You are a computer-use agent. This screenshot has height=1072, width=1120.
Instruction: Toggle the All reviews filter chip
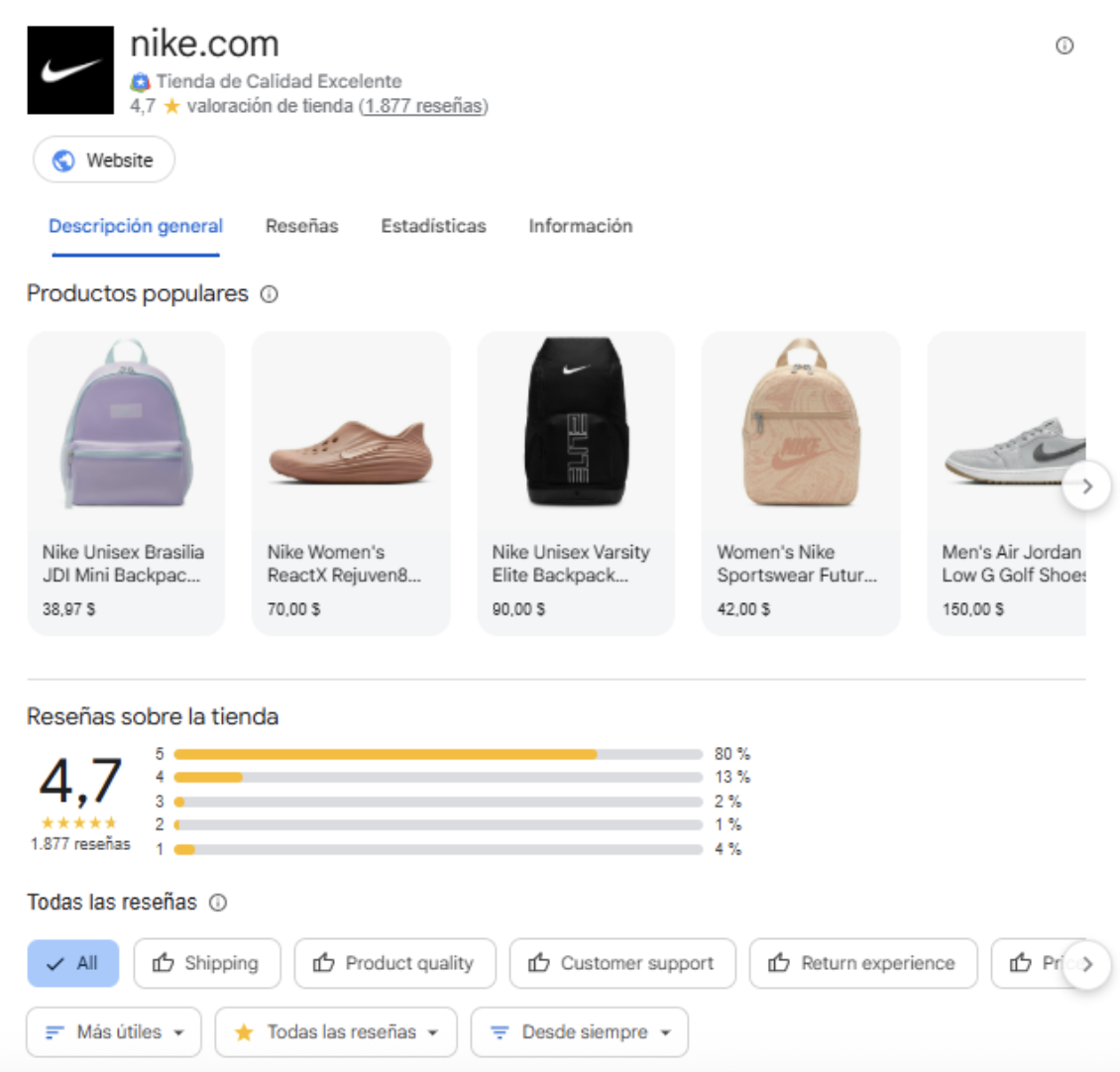[73, 963]
